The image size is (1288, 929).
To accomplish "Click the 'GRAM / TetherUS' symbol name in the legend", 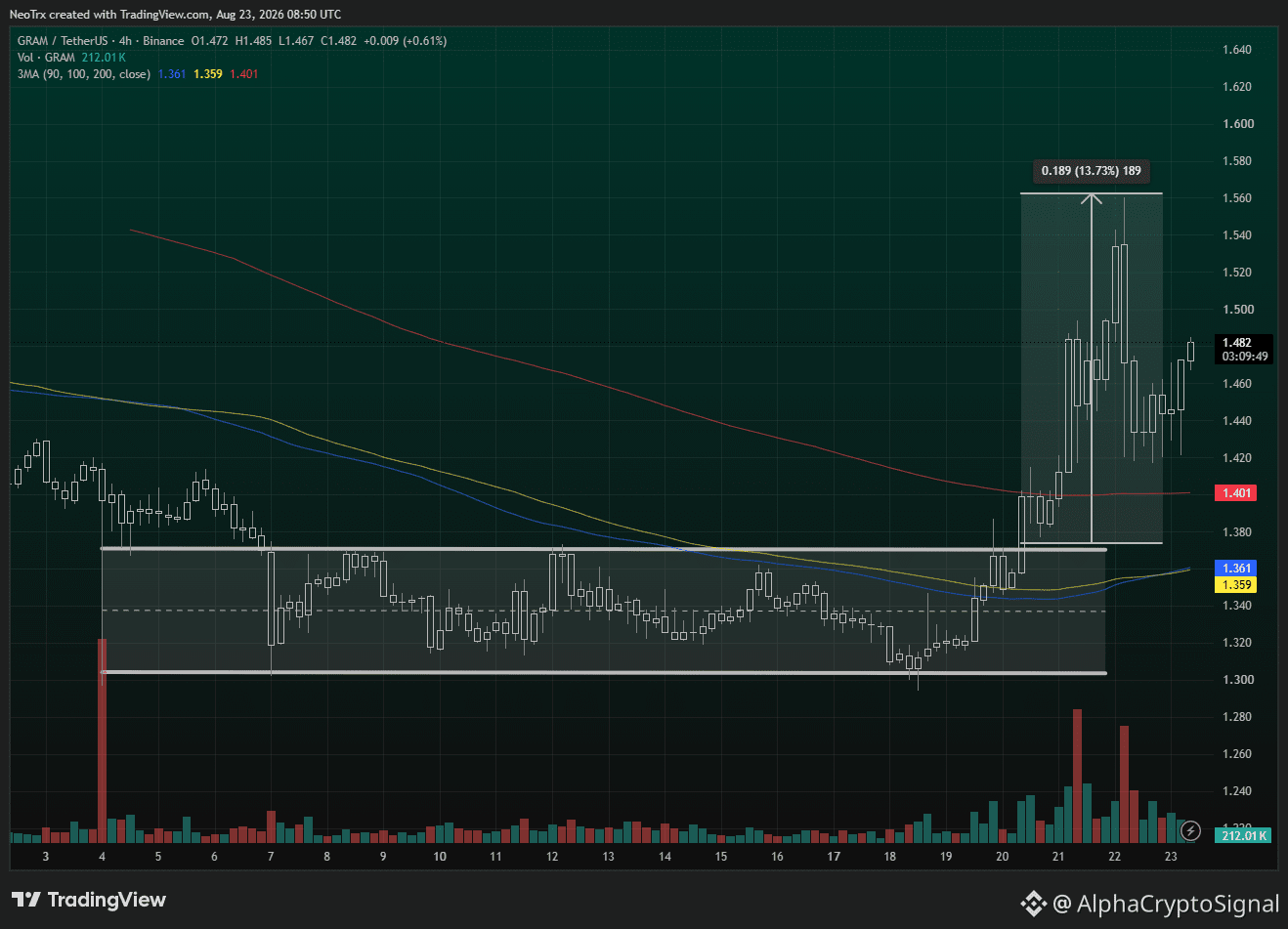I will (x=63, y=41).
